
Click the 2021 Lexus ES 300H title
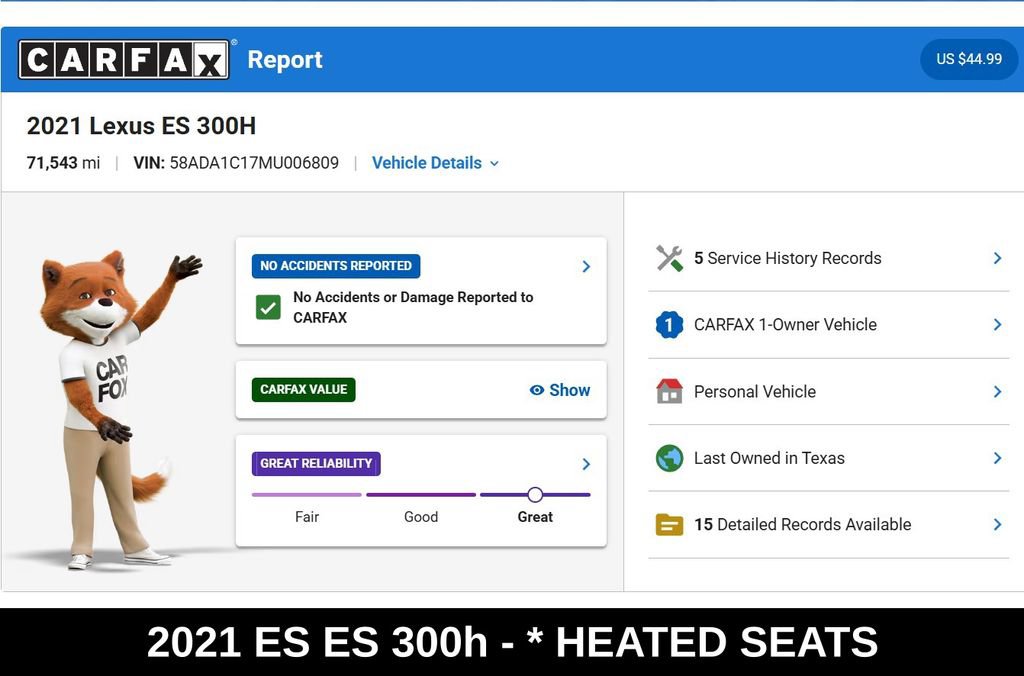click(141, 125)
